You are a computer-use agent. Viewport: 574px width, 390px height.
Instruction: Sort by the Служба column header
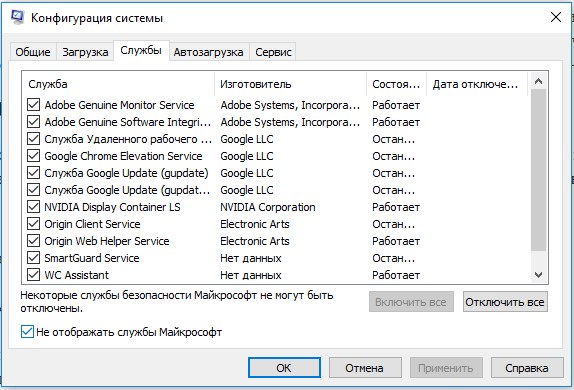tap(118, 84)
